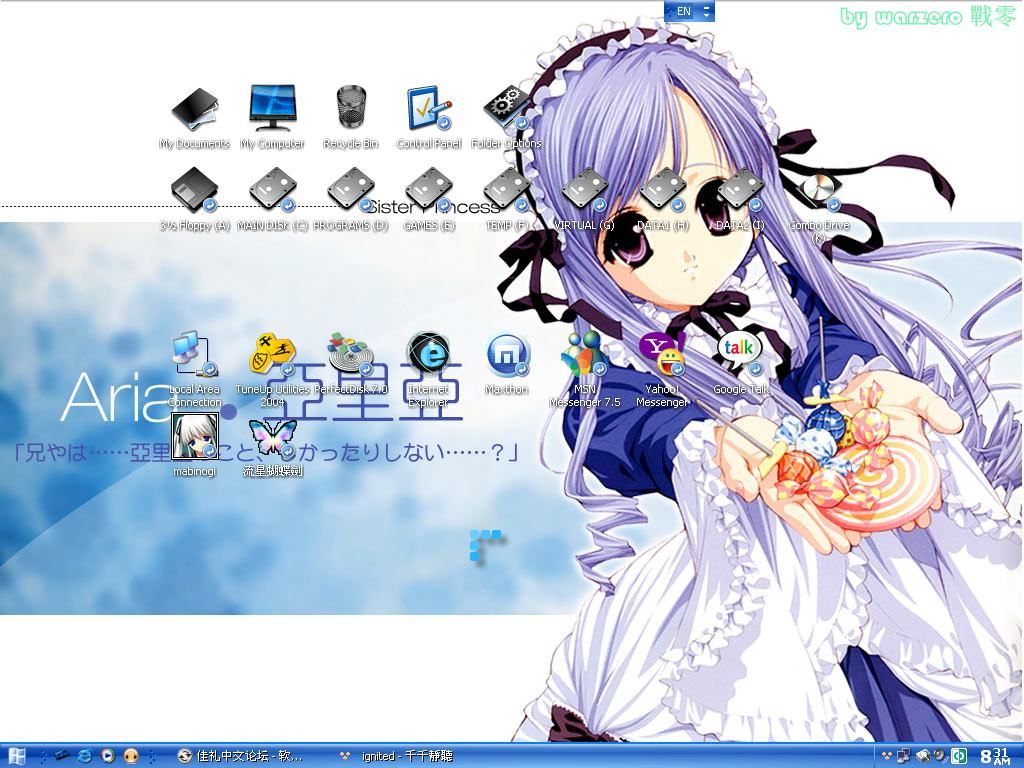Open language bar options arrow
The width and height of the screenshot is (1024, 768).
coord(707,15)
